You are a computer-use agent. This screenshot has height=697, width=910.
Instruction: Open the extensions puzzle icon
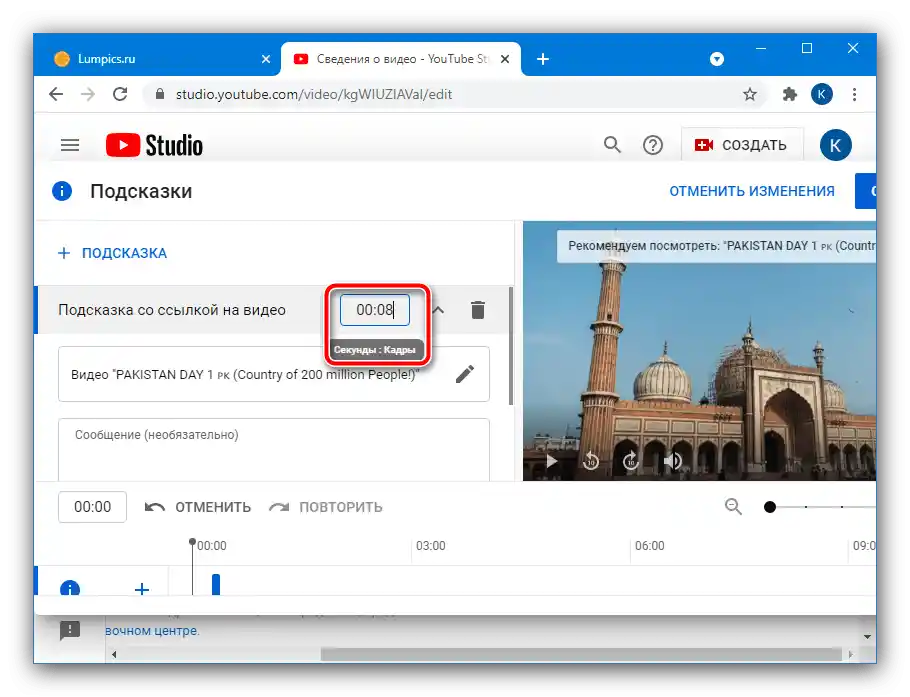pos(789,94)
